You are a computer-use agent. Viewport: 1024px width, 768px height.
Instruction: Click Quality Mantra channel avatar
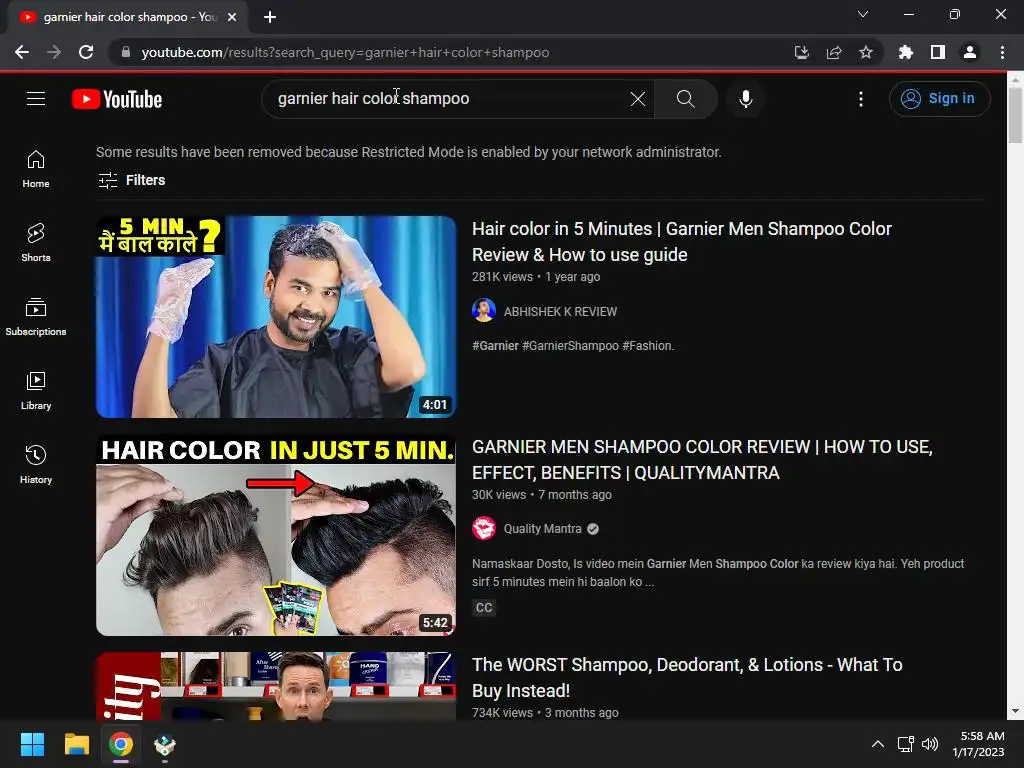(x=484, y=528)
